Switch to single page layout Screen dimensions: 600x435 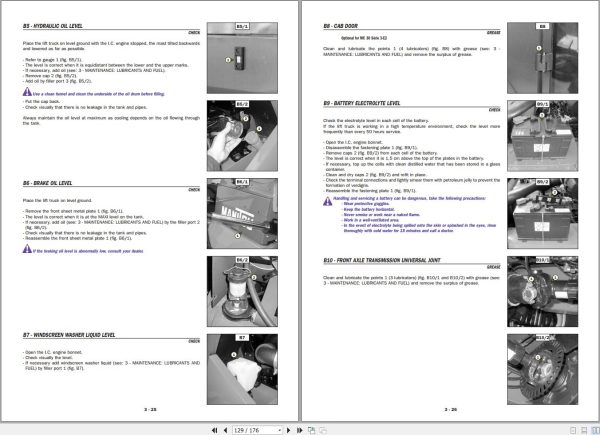pos(573,430)
